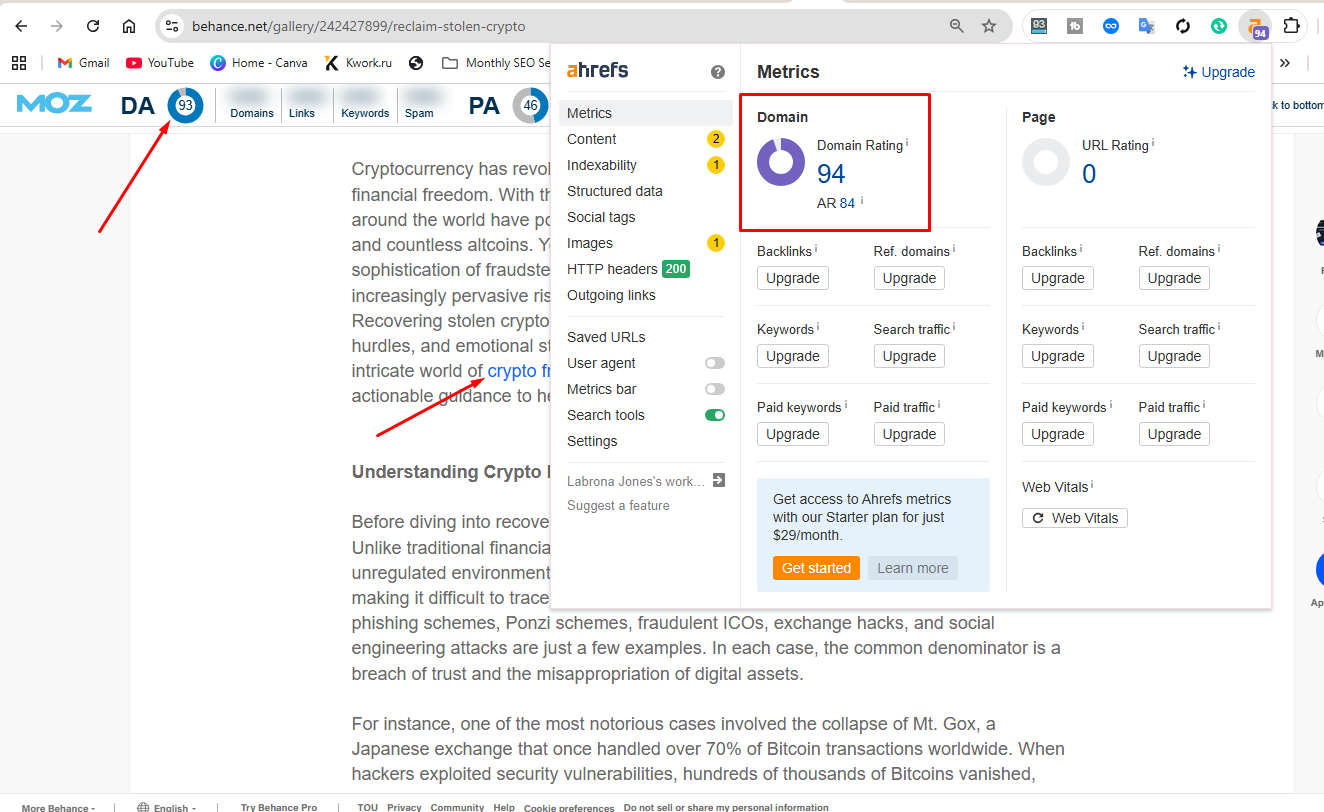Image resolution: width=1324 pixels, height=812 pixels.
Task: Click the Domain Rating donut chart
Action: point(780,162)
